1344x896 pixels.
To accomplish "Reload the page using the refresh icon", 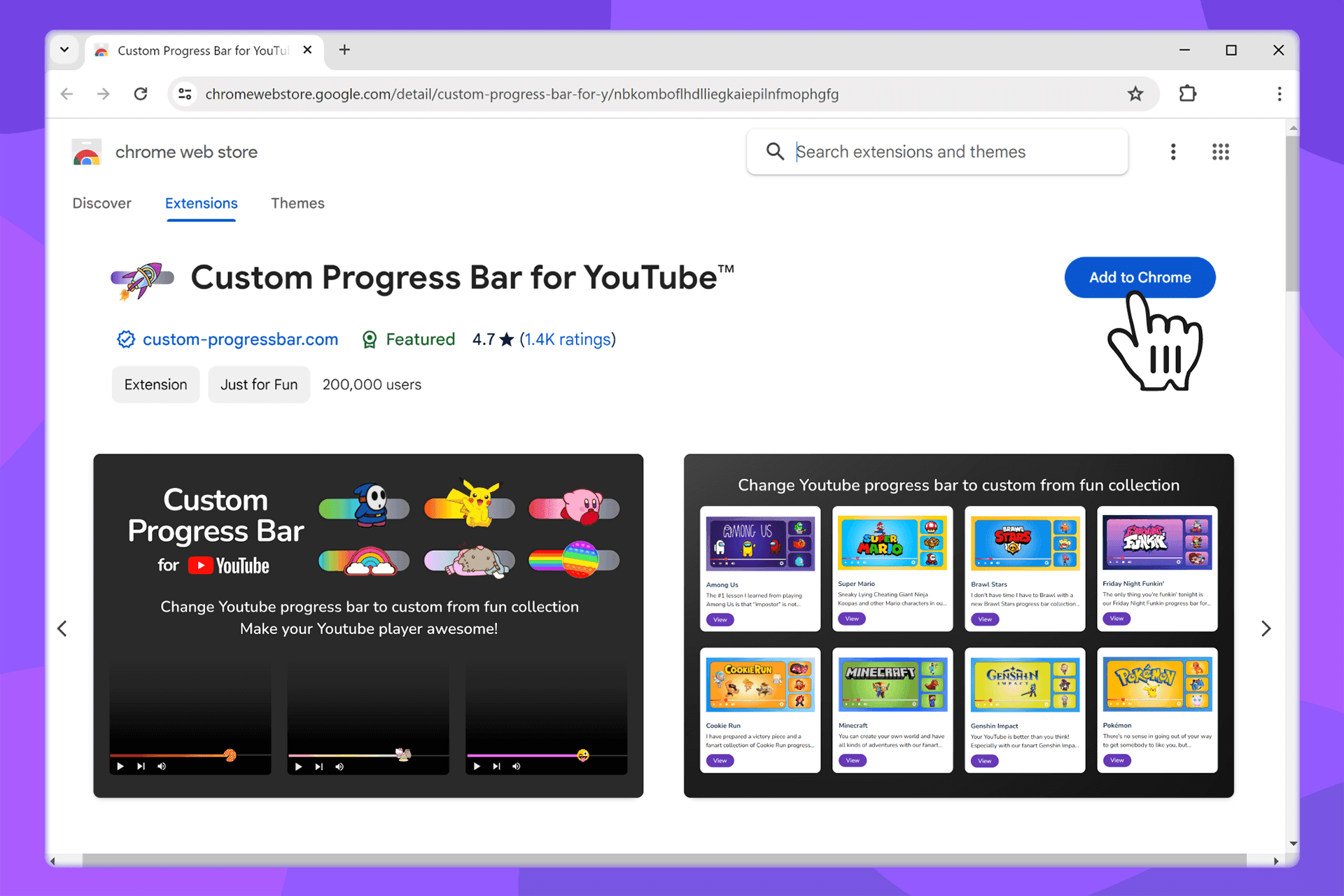I will (140, 93).
